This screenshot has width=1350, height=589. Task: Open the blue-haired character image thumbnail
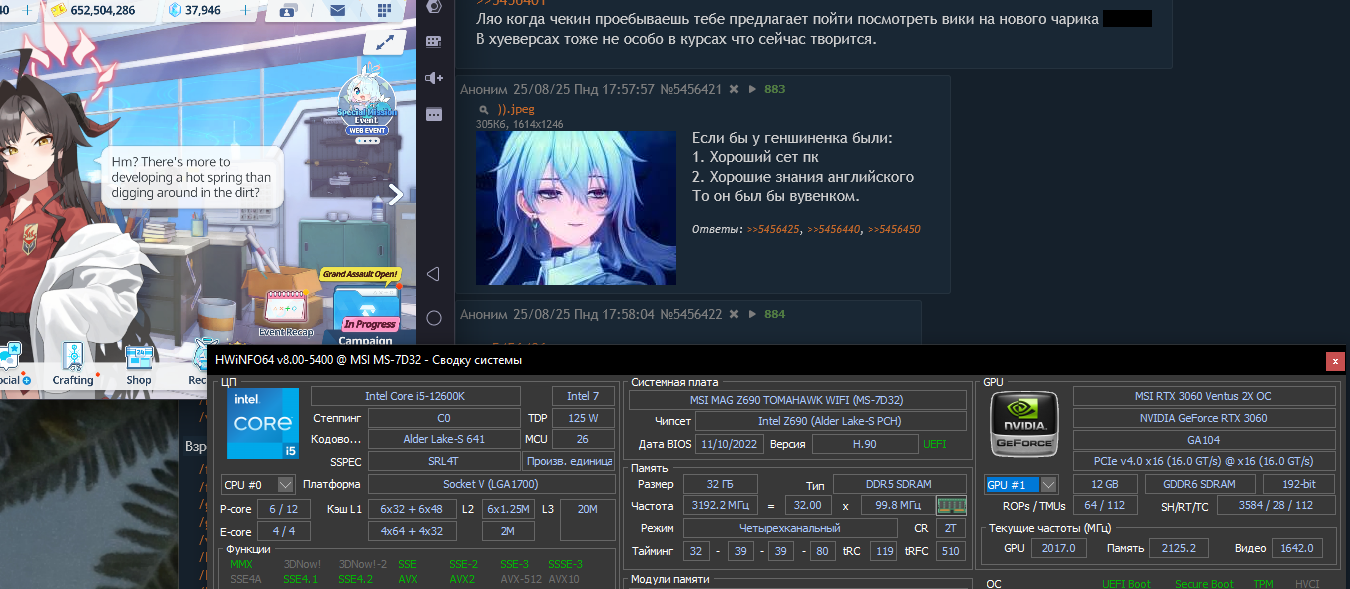[x=575, y=208]
